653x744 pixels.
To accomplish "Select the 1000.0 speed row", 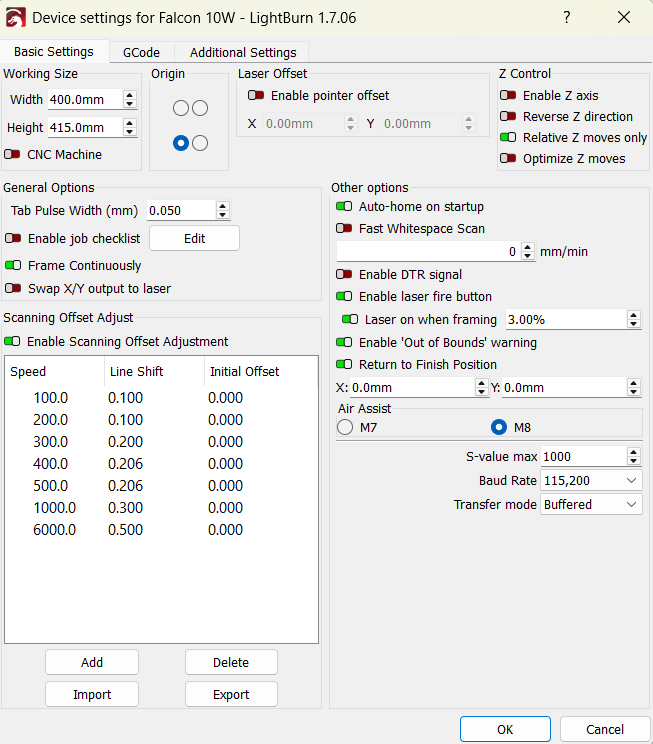I will pos(161,508).
